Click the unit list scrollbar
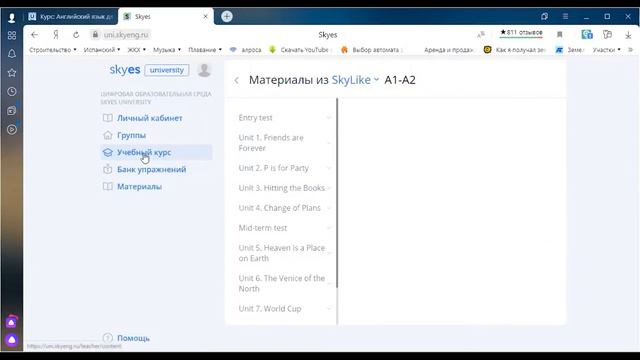Viewport: 640px width, 360px height. pyautogui.click(x=337, y=193)
